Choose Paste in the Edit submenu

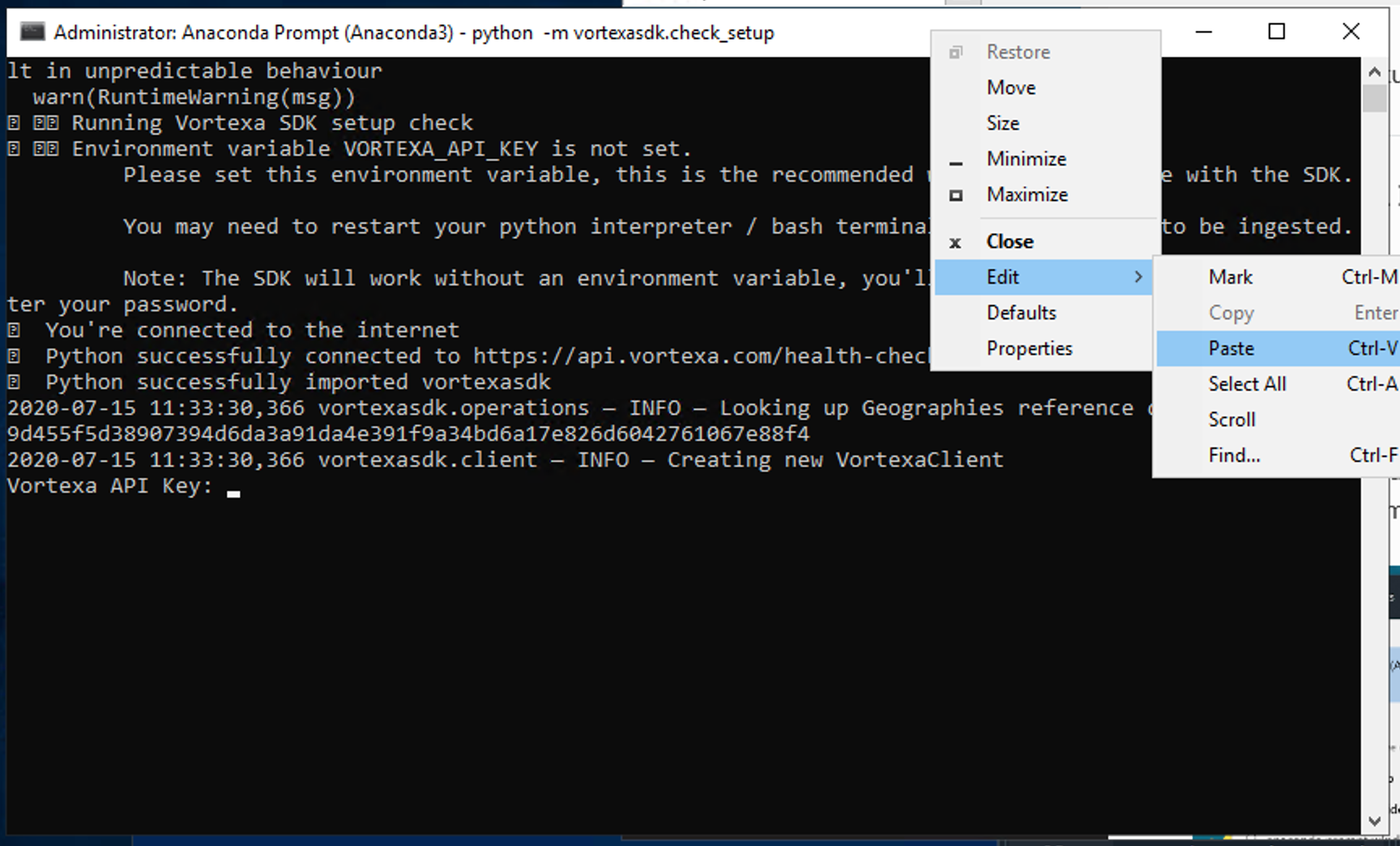[x=1278, y=348]
